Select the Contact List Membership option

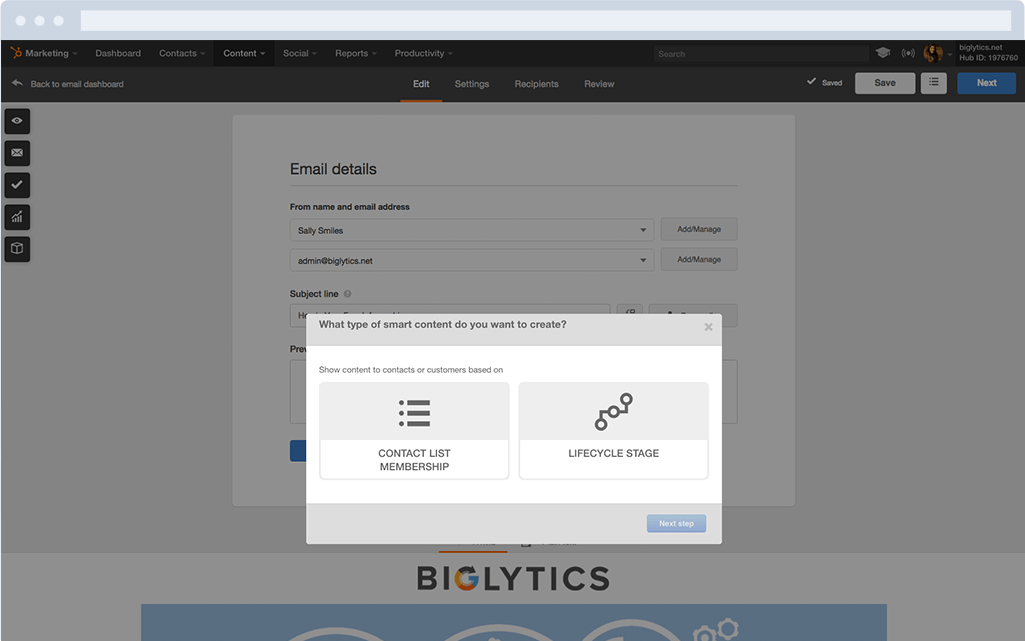[x=414, y=430]
